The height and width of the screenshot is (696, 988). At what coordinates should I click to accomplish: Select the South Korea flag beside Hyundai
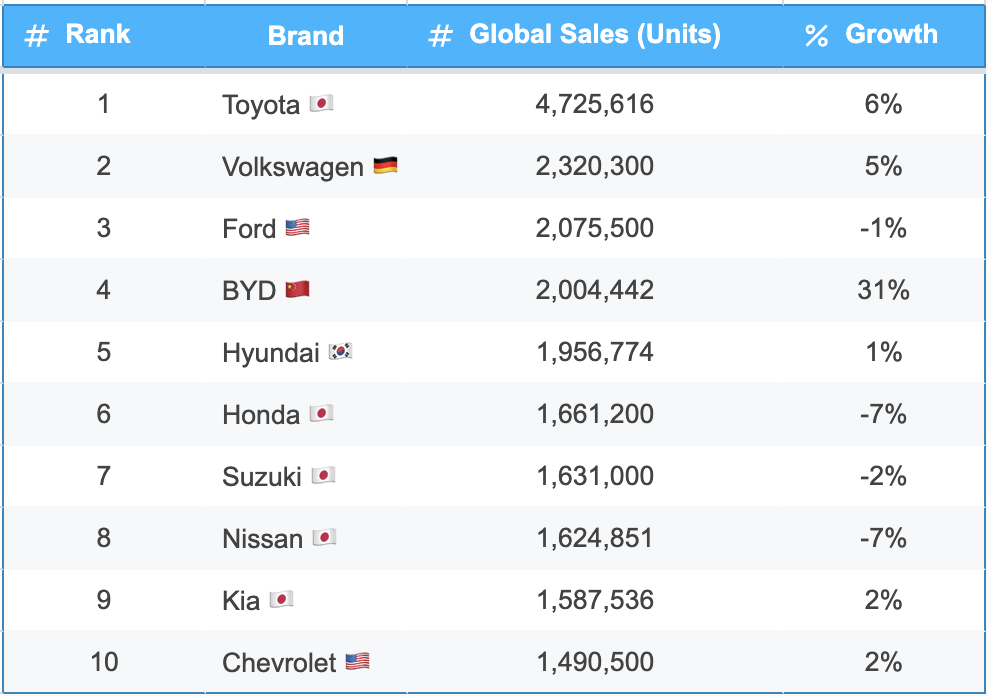[x=341, y=352]
